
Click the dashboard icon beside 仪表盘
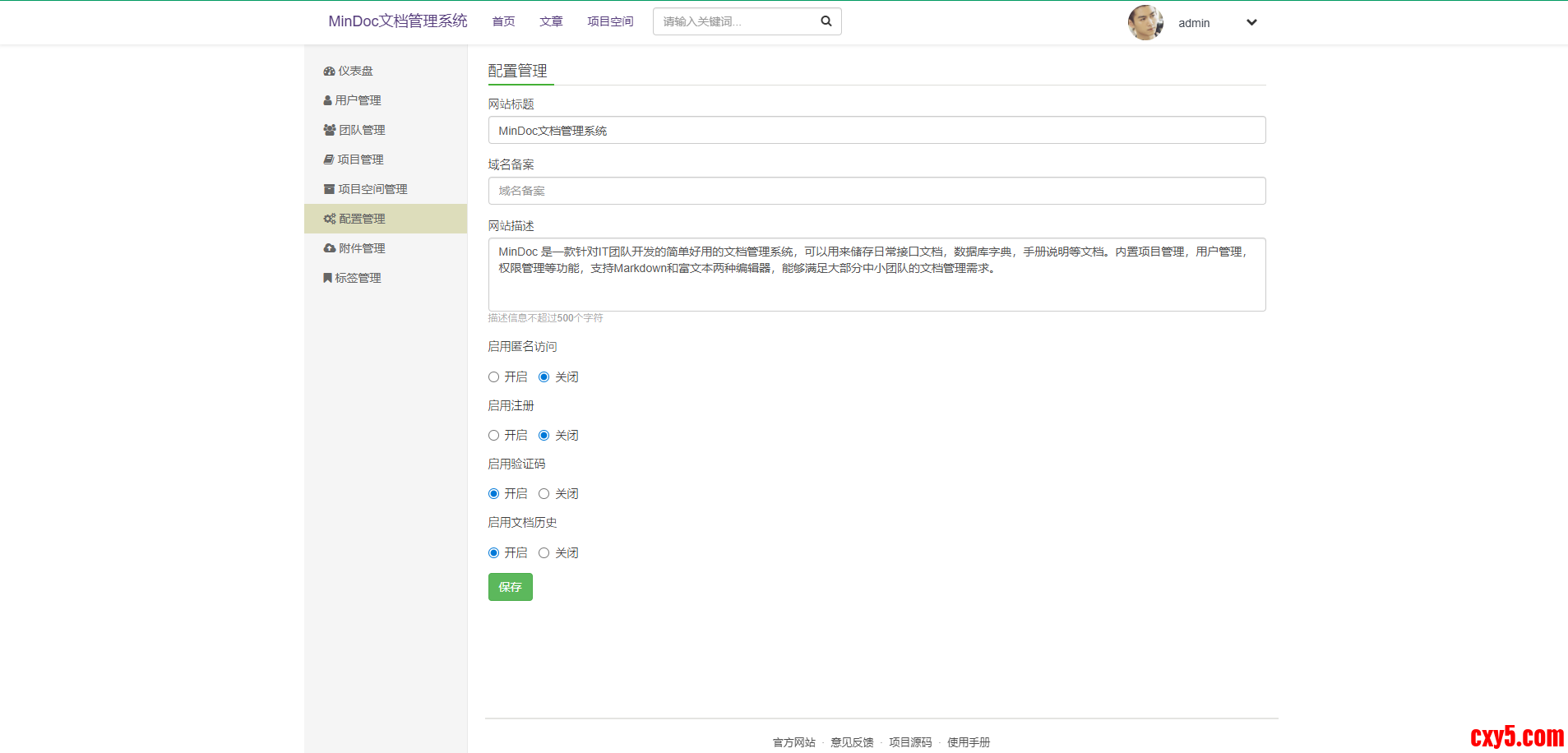coord(329,72)
